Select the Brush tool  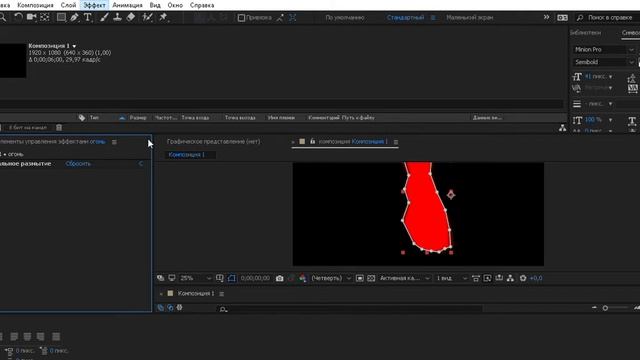click(104, 17)
